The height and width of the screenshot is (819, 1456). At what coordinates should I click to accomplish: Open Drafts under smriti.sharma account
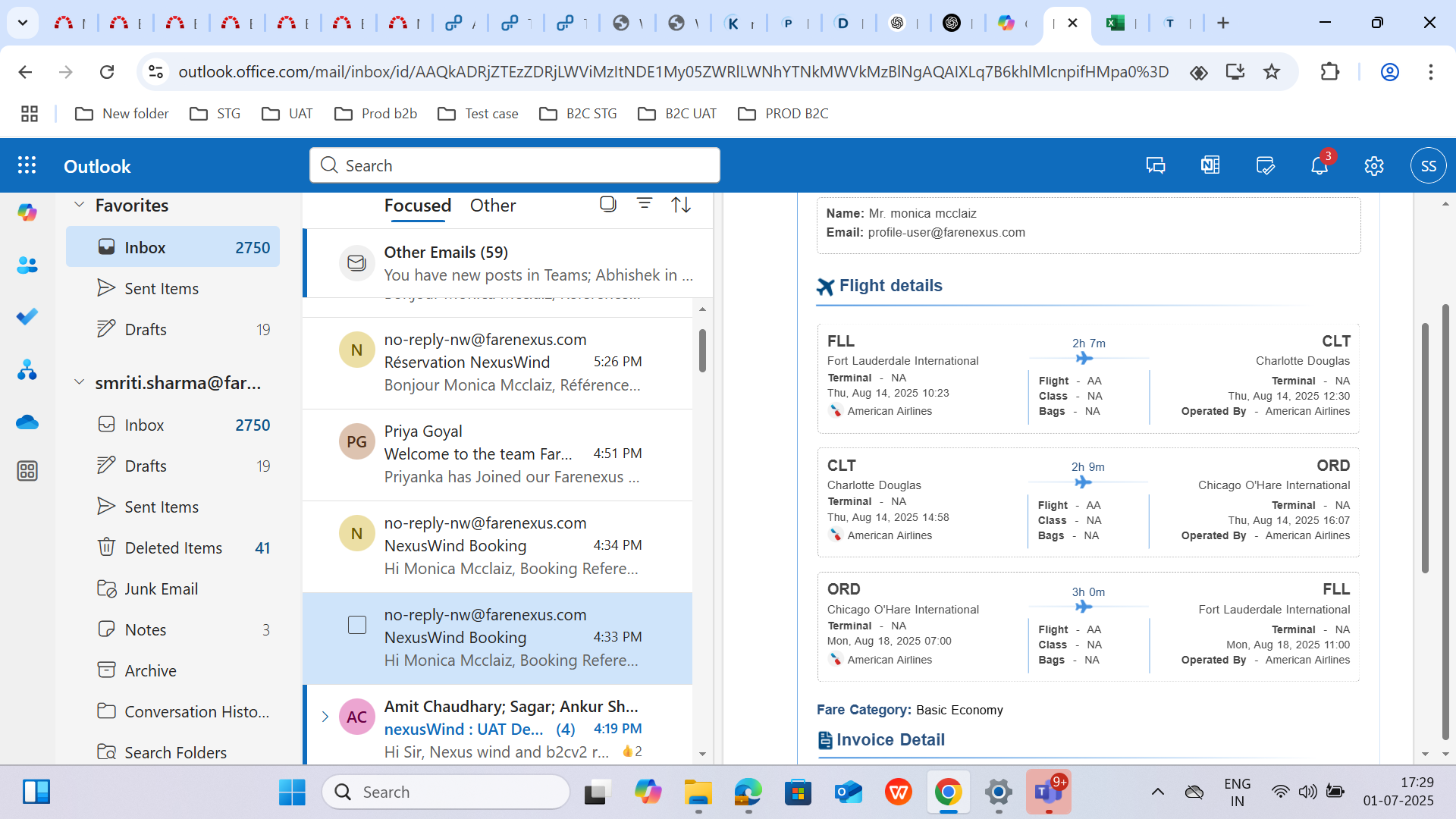click(173, 466)
